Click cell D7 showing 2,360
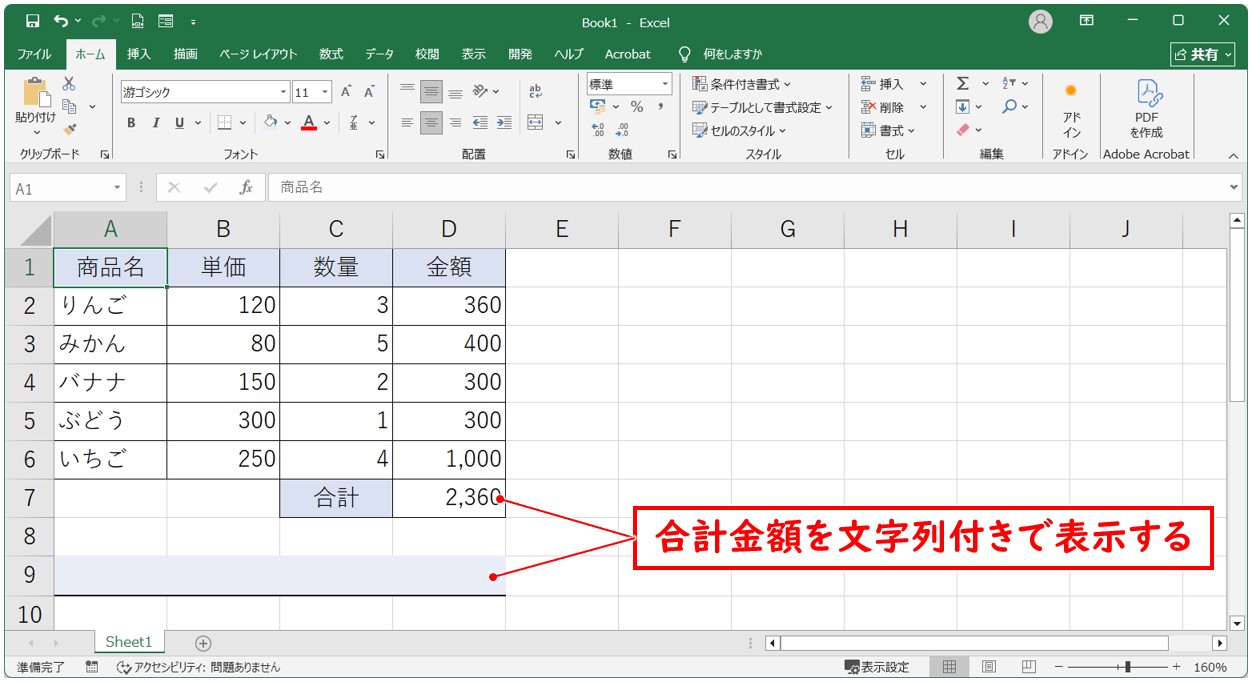The width and height of the screenshot is (1252, 683). [448, 497]
